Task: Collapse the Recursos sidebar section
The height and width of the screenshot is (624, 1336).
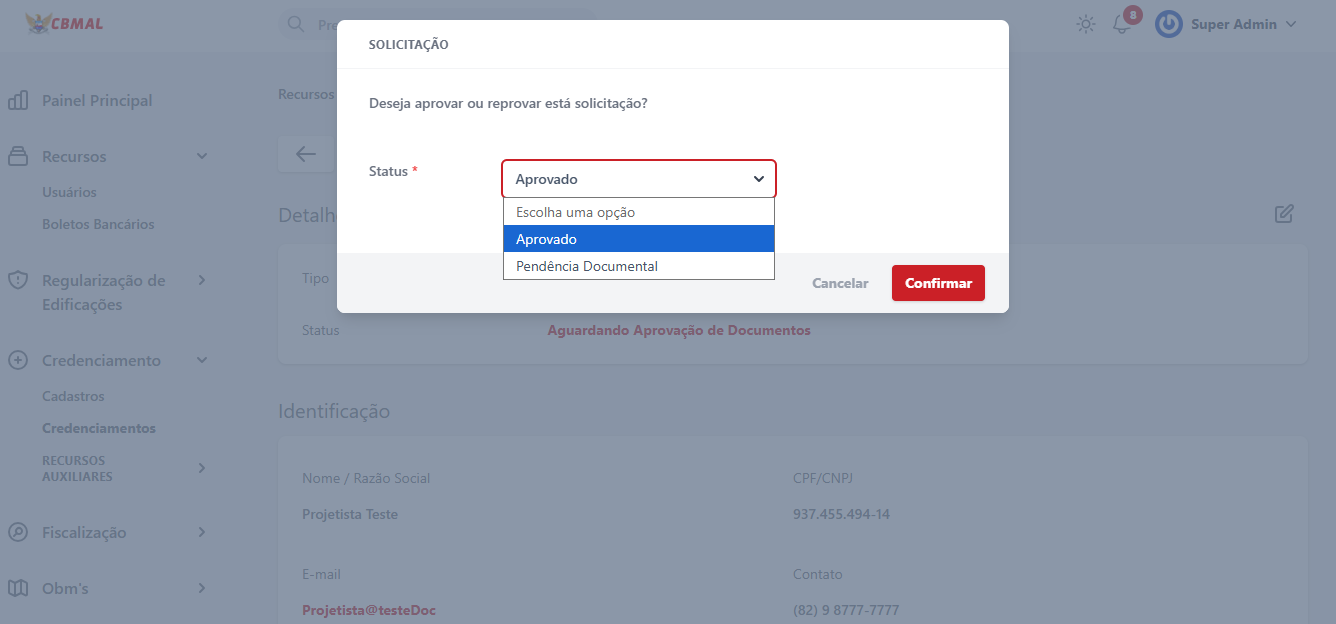Action: [201, 157]
